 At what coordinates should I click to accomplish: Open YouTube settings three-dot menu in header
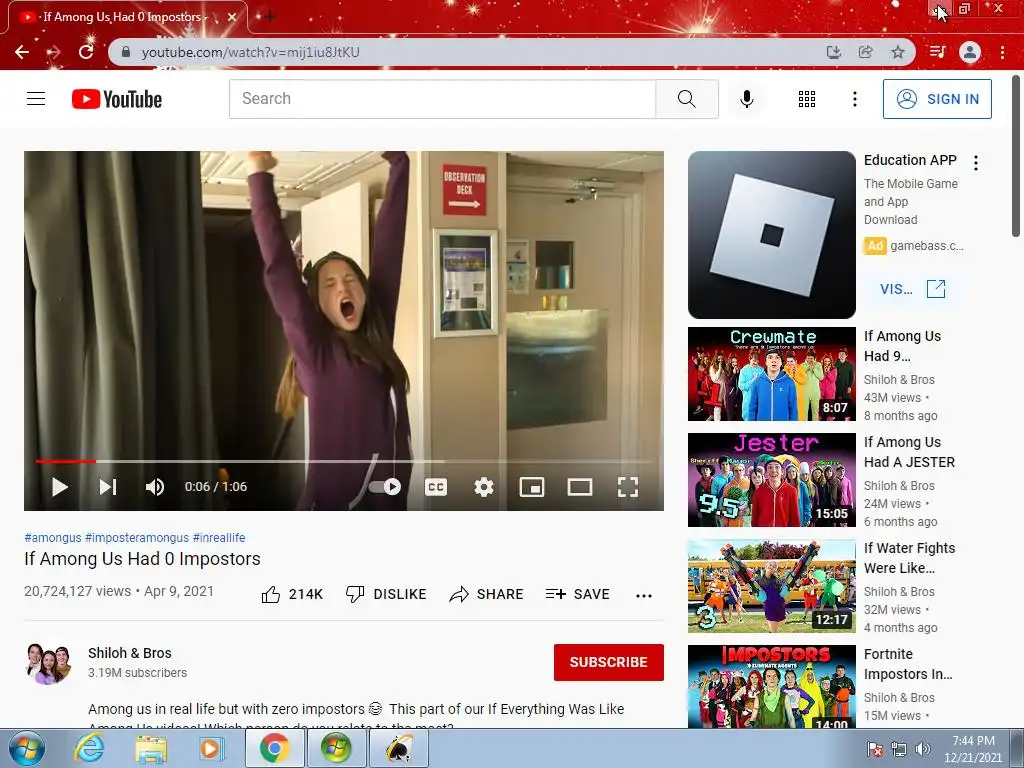pyautogui.click(x=854, y=99)
